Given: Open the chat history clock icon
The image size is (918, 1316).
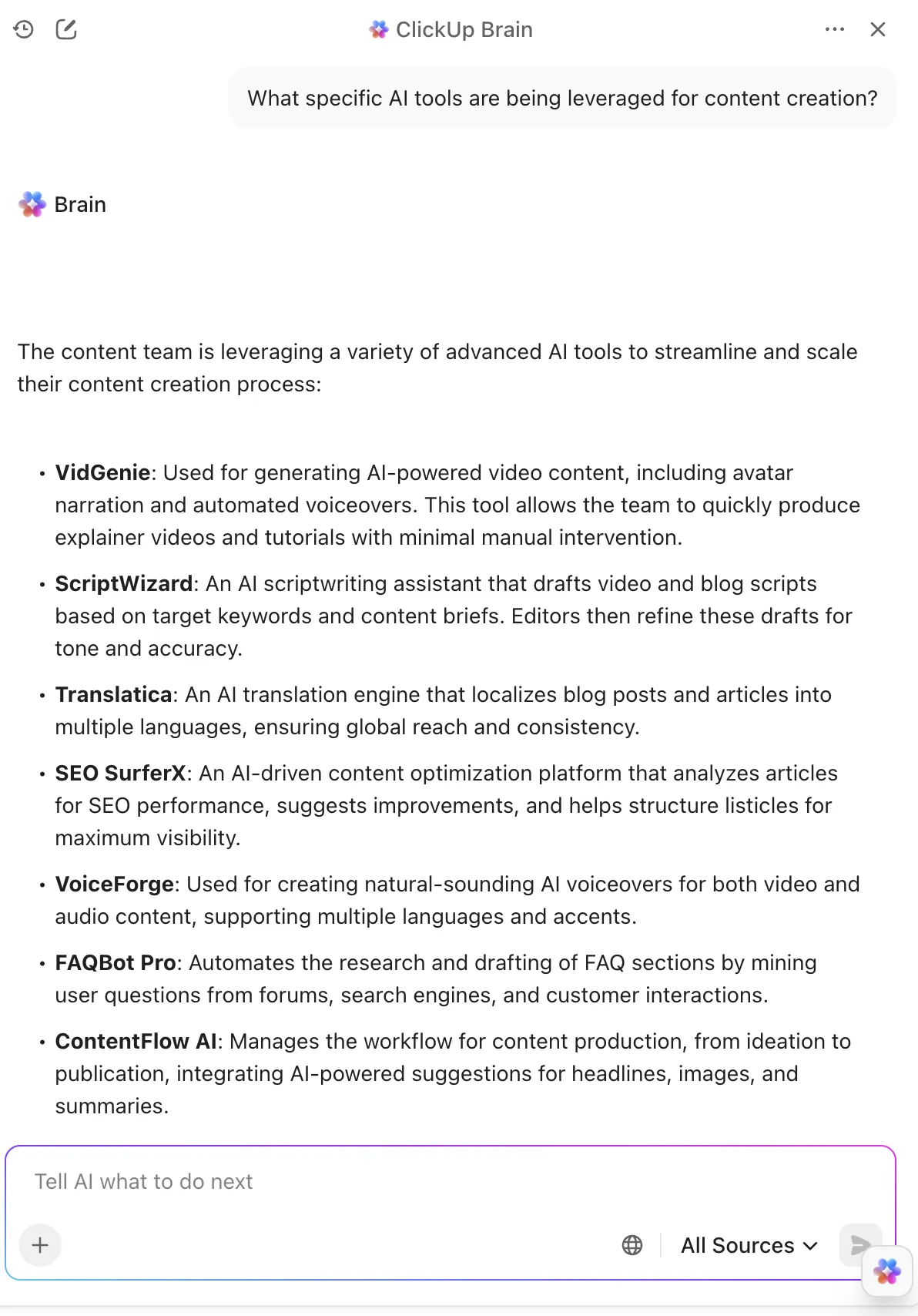Looking at the screenshot, I should coord(24,29).
